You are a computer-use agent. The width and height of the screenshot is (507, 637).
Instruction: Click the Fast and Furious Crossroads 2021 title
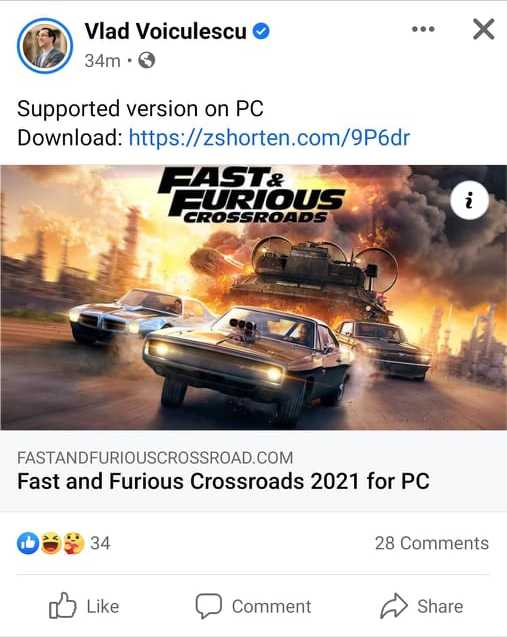coord(223,481)
